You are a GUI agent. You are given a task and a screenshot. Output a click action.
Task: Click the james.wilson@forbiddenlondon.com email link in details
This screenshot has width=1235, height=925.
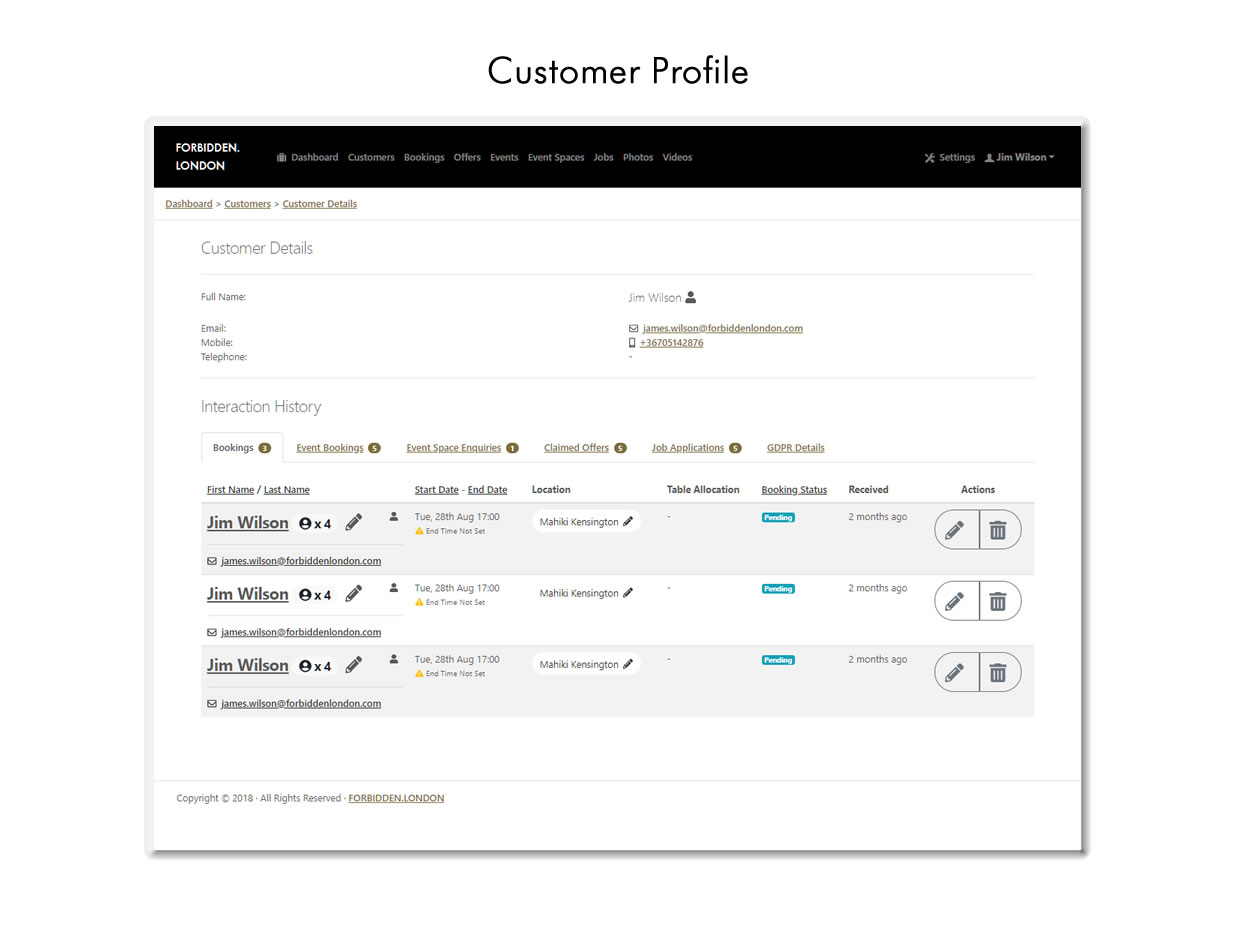tap(723, 328)
